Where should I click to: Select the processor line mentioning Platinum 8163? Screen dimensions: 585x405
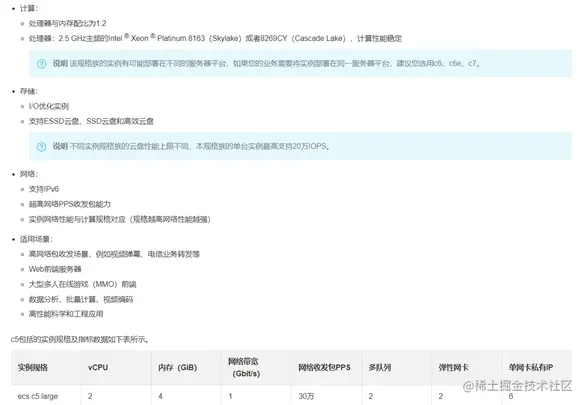point(215,38)
